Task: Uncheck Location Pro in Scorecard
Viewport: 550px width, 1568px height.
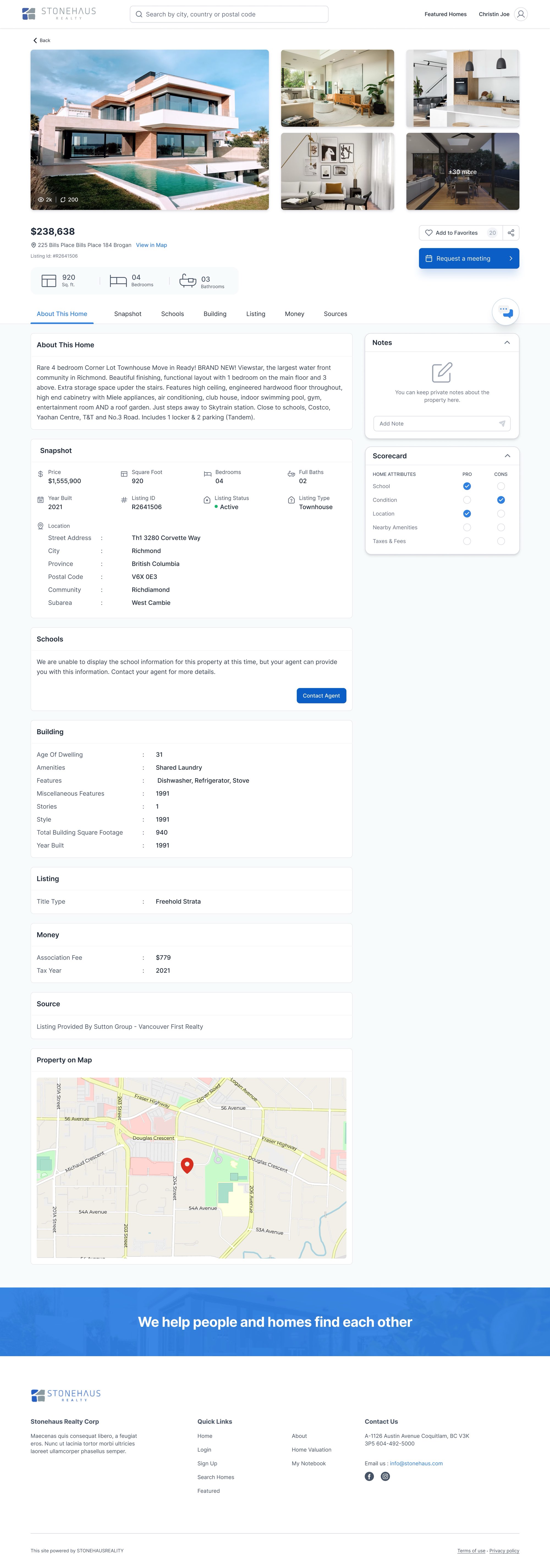Action: pos(467,514)
